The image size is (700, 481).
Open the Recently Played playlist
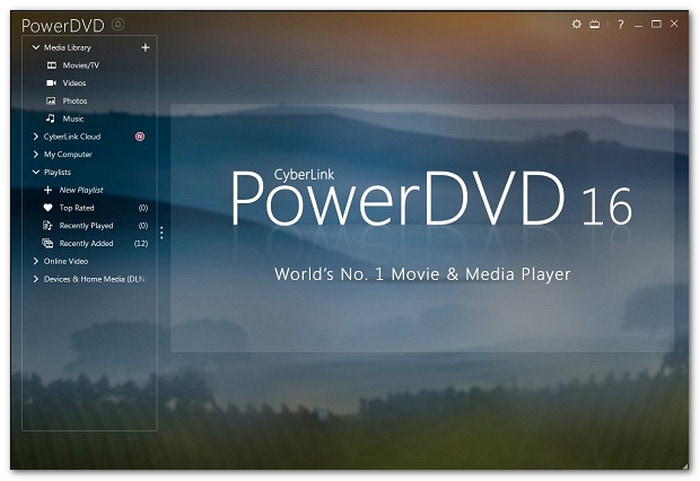(86, 226)
